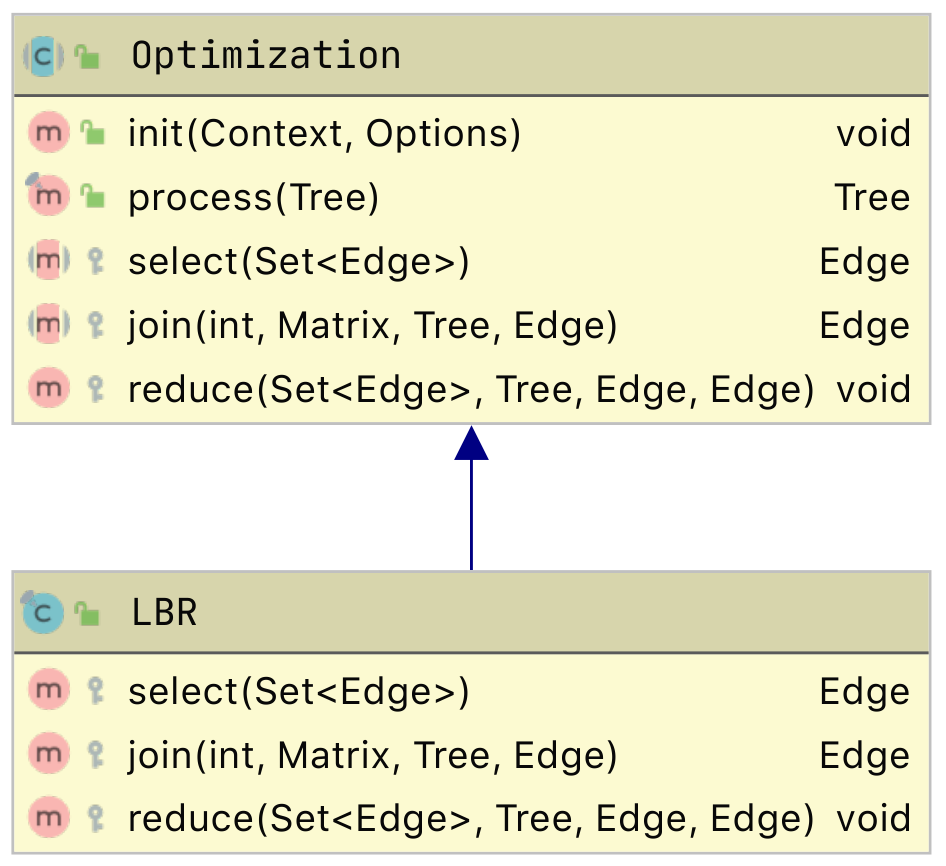Select the inheritance arrow from LBR to Optimization
This screenshot has height=866, width=946.
[471, 498]
